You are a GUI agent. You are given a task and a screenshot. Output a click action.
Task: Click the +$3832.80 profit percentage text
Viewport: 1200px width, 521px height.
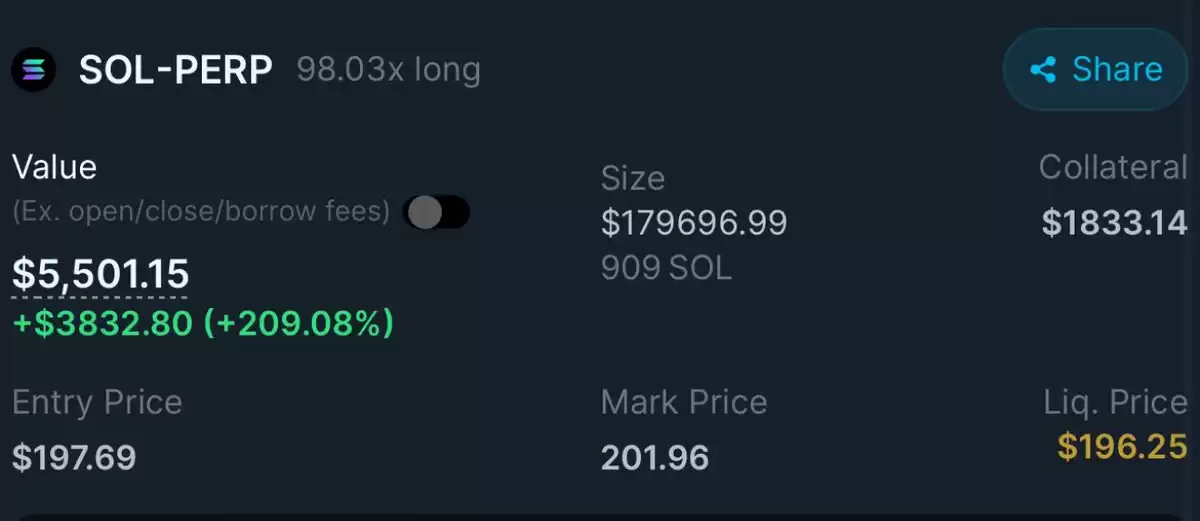pyautogui.click(x=203, y=324)
